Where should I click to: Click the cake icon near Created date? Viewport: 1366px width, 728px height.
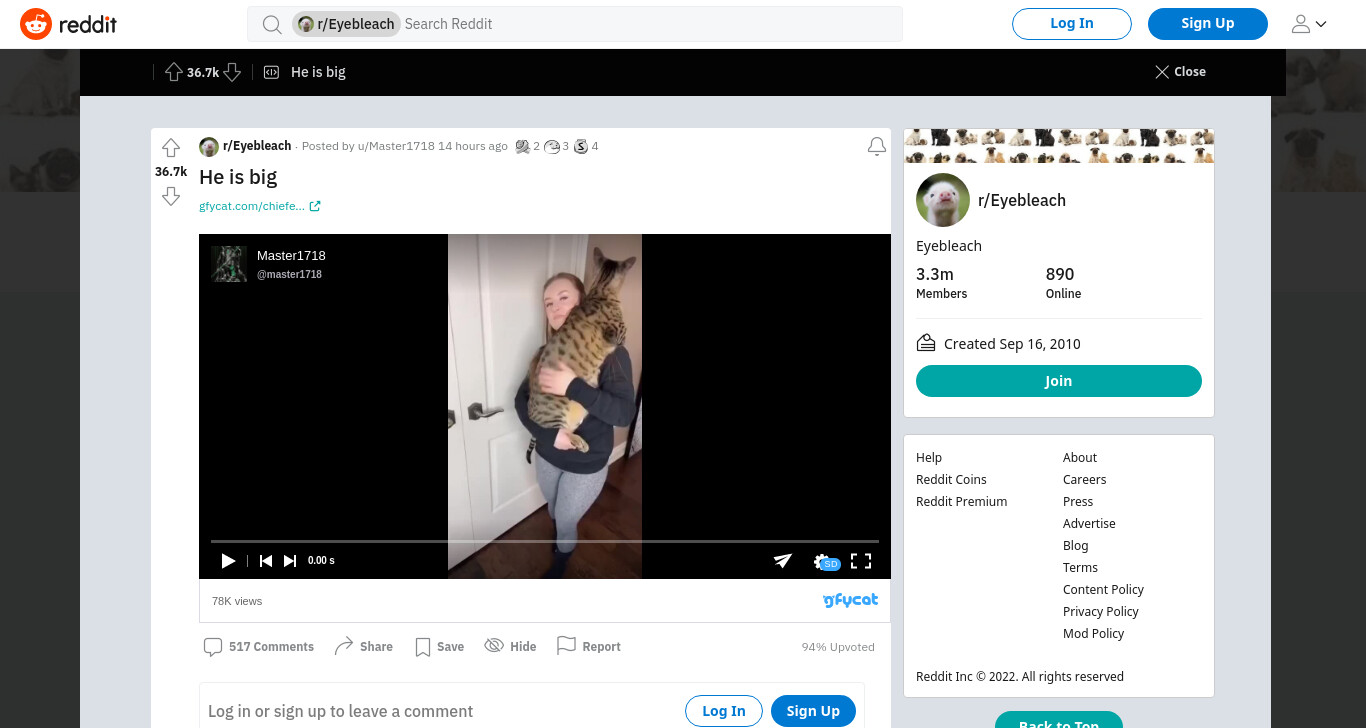(x=926, y=343)
